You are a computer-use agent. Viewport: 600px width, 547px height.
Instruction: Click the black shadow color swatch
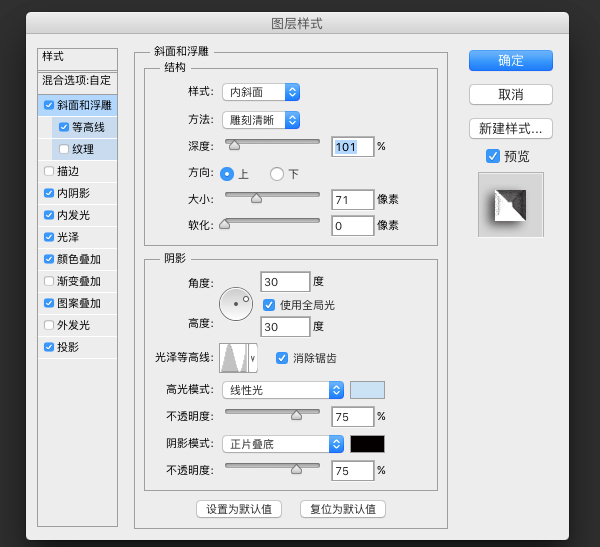(367, 444)
